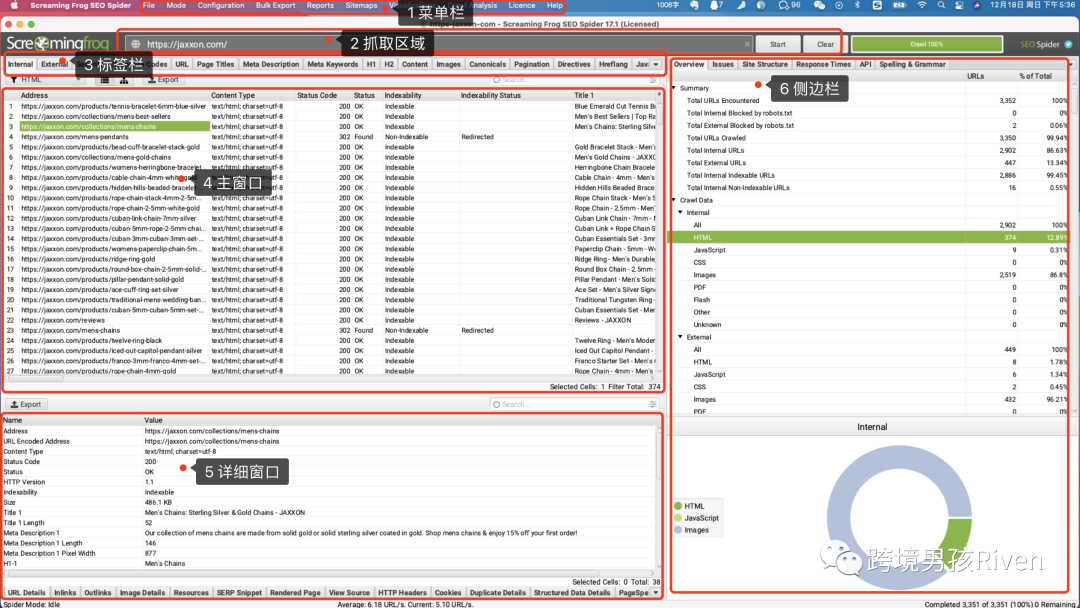Open the Twitter bird icon beside SEO Spider
1080x608 pixels.
(x=1068, y=44)
